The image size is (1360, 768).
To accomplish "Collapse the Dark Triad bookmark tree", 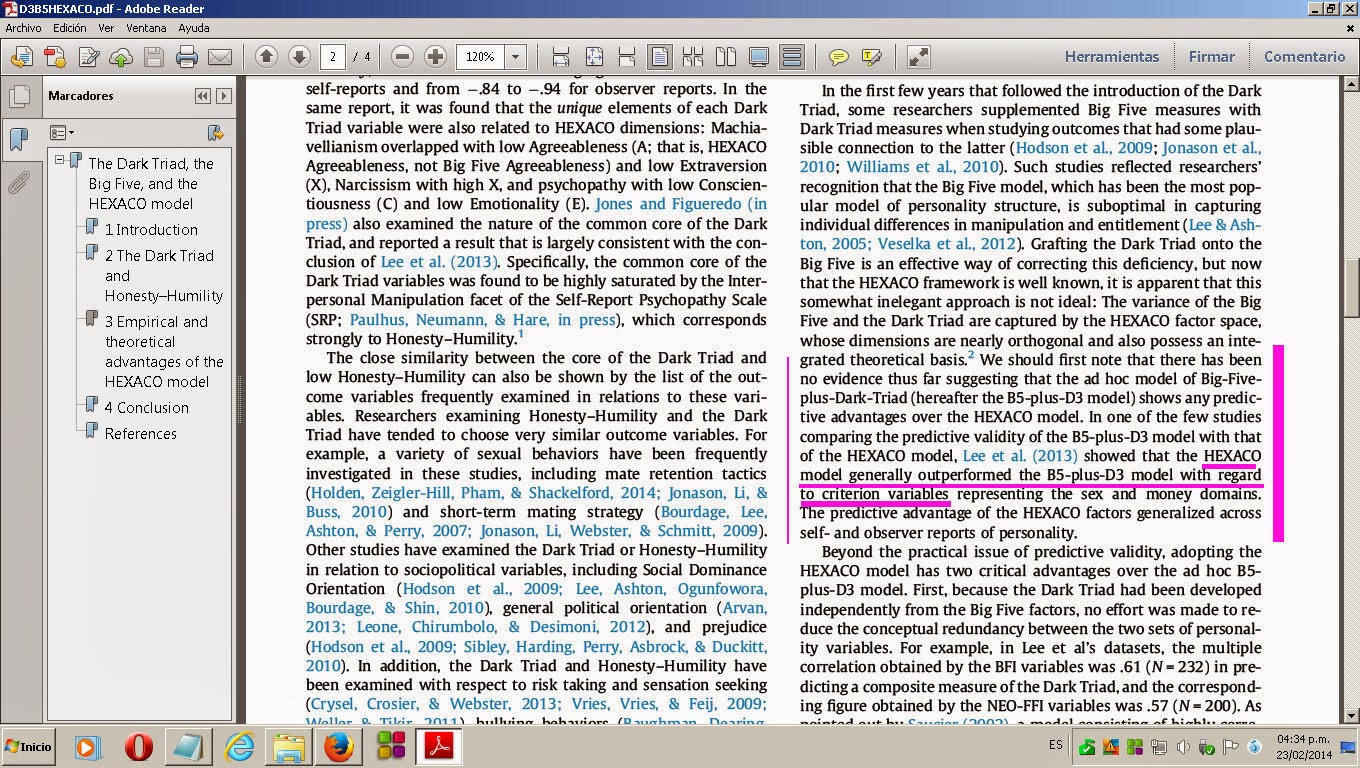I will (59, 160).
